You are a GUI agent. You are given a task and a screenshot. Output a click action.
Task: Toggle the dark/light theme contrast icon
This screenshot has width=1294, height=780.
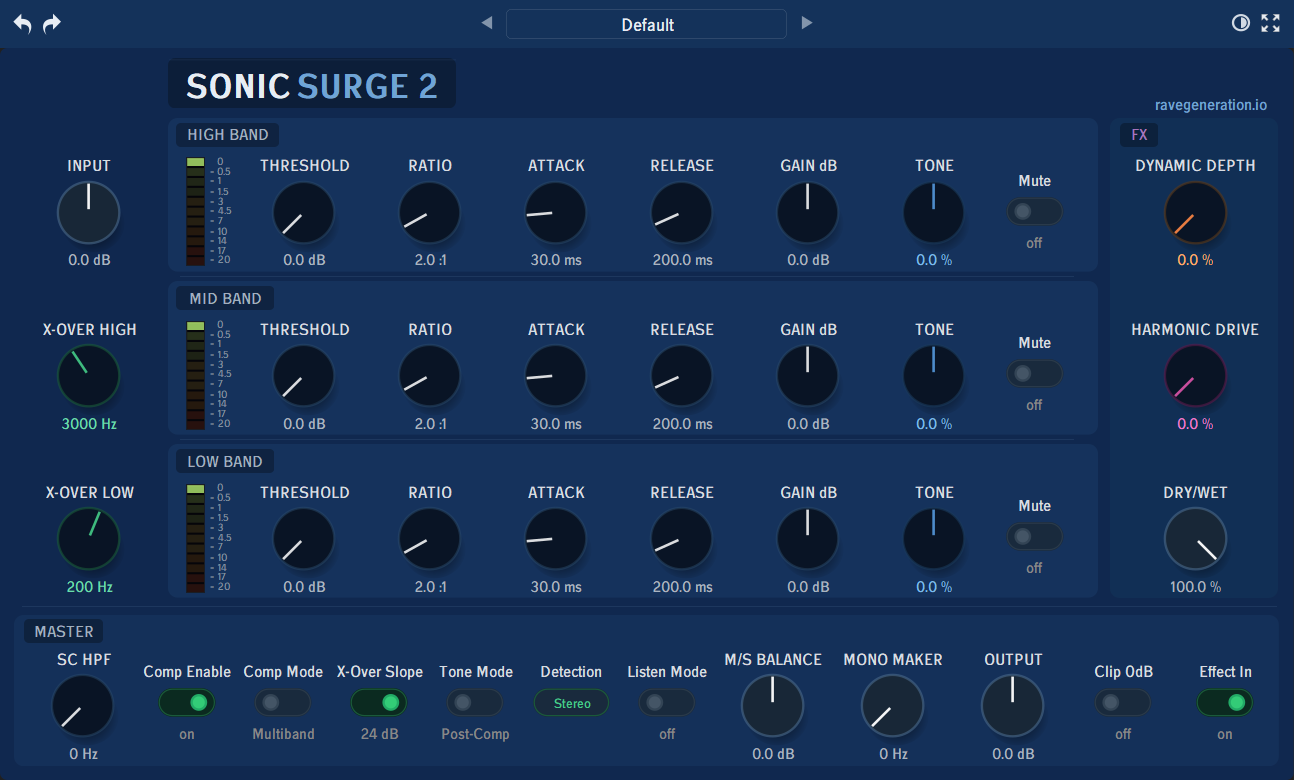1241,22
